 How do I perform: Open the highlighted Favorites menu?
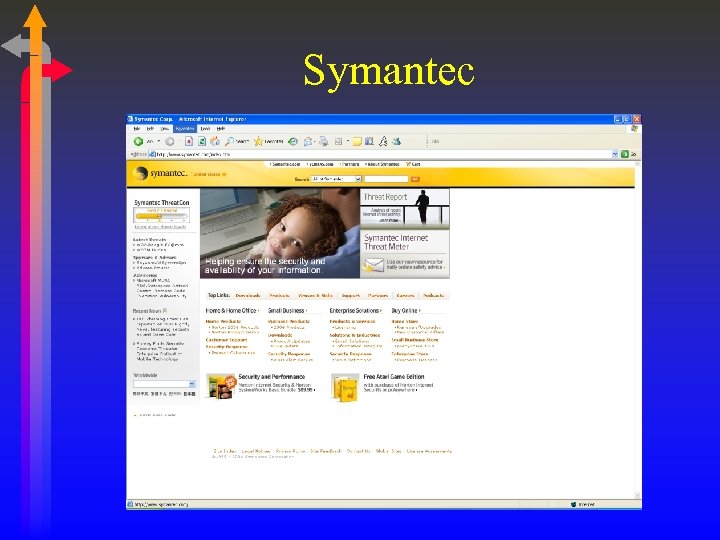185,129
